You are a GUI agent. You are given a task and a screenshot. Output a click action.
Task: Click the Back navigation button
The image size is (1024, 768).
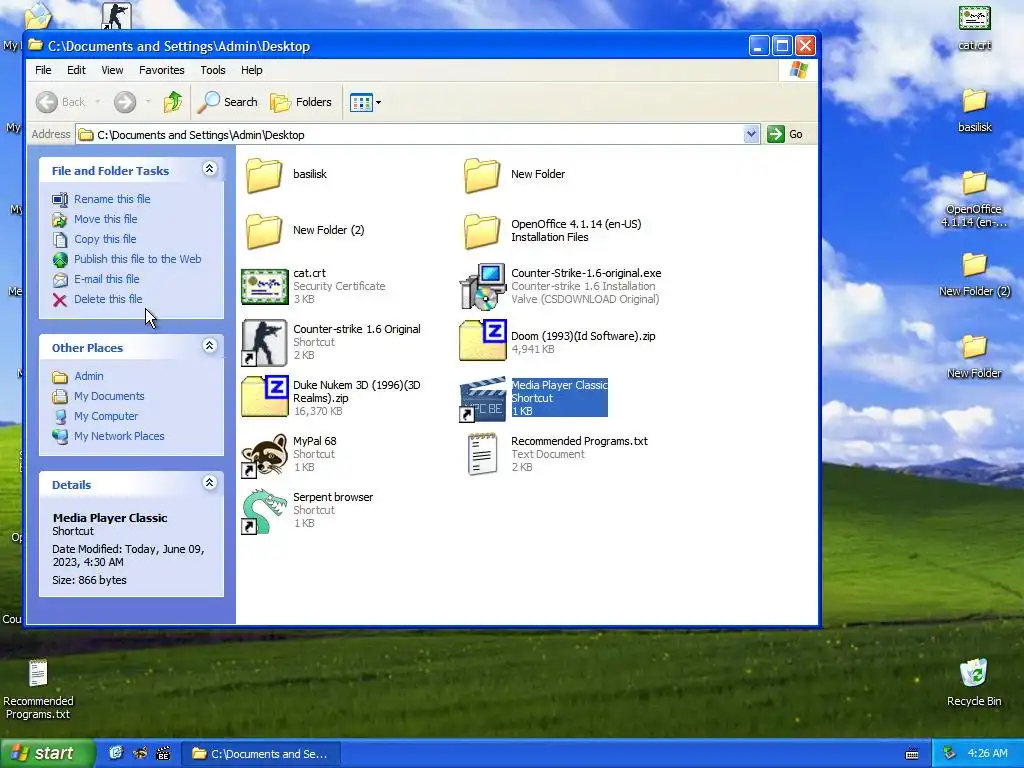click(60, 102)
